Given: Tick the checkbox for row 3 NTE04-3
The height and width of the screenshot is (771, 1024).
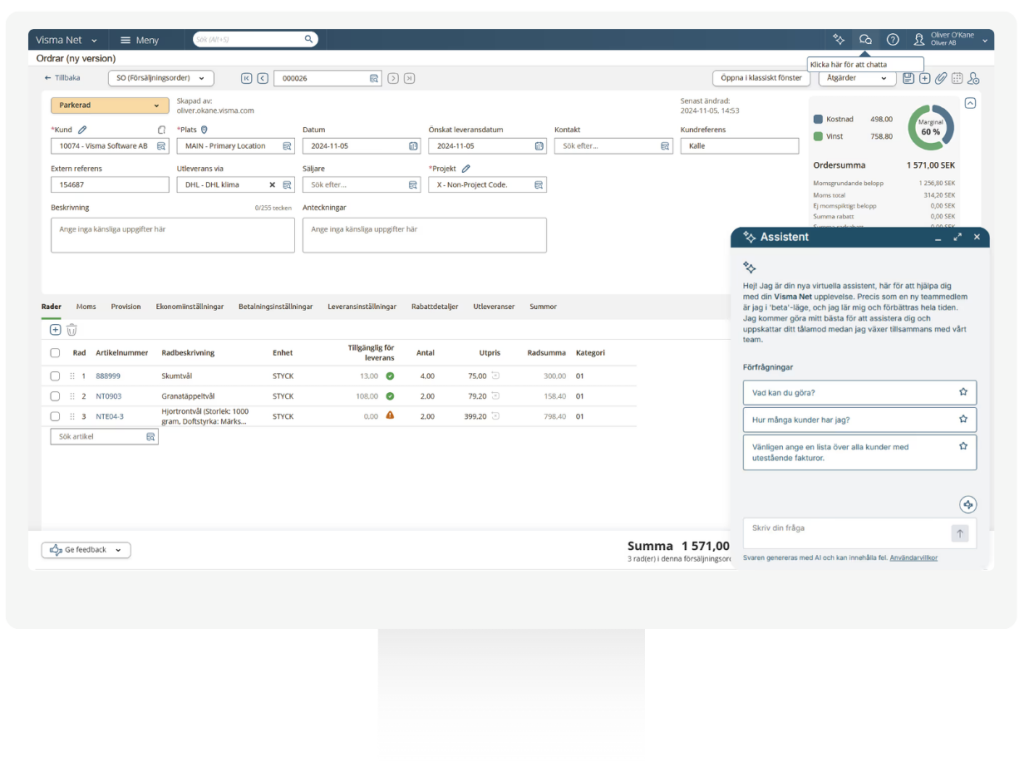Looking at the screenshot, I should coord(55,416).
